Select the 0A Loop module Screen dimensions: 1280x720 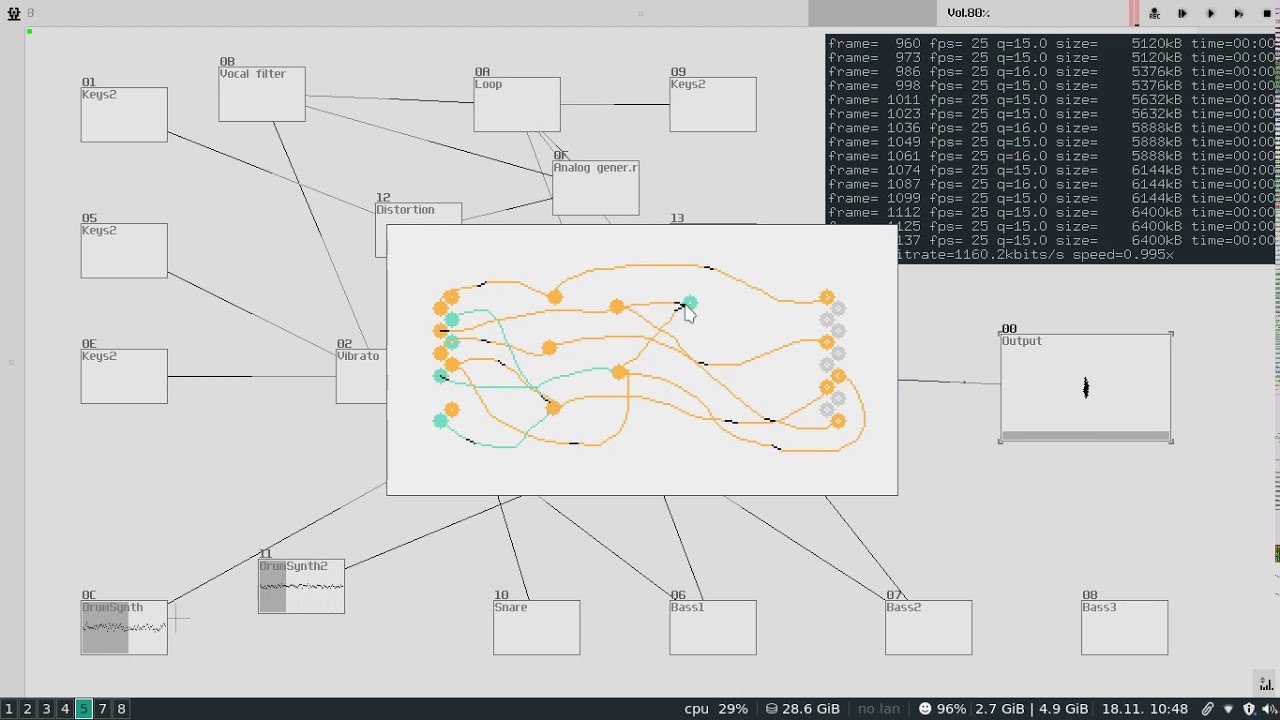(x=517, y=104)
